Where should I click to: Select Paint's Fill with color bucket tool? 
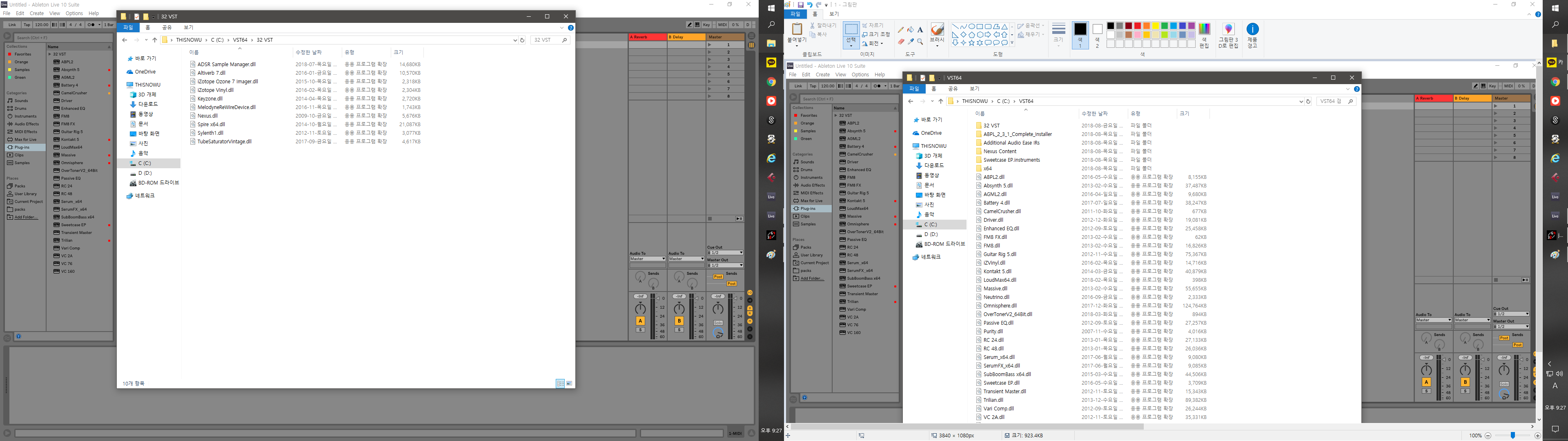click(x=911, y=30)
